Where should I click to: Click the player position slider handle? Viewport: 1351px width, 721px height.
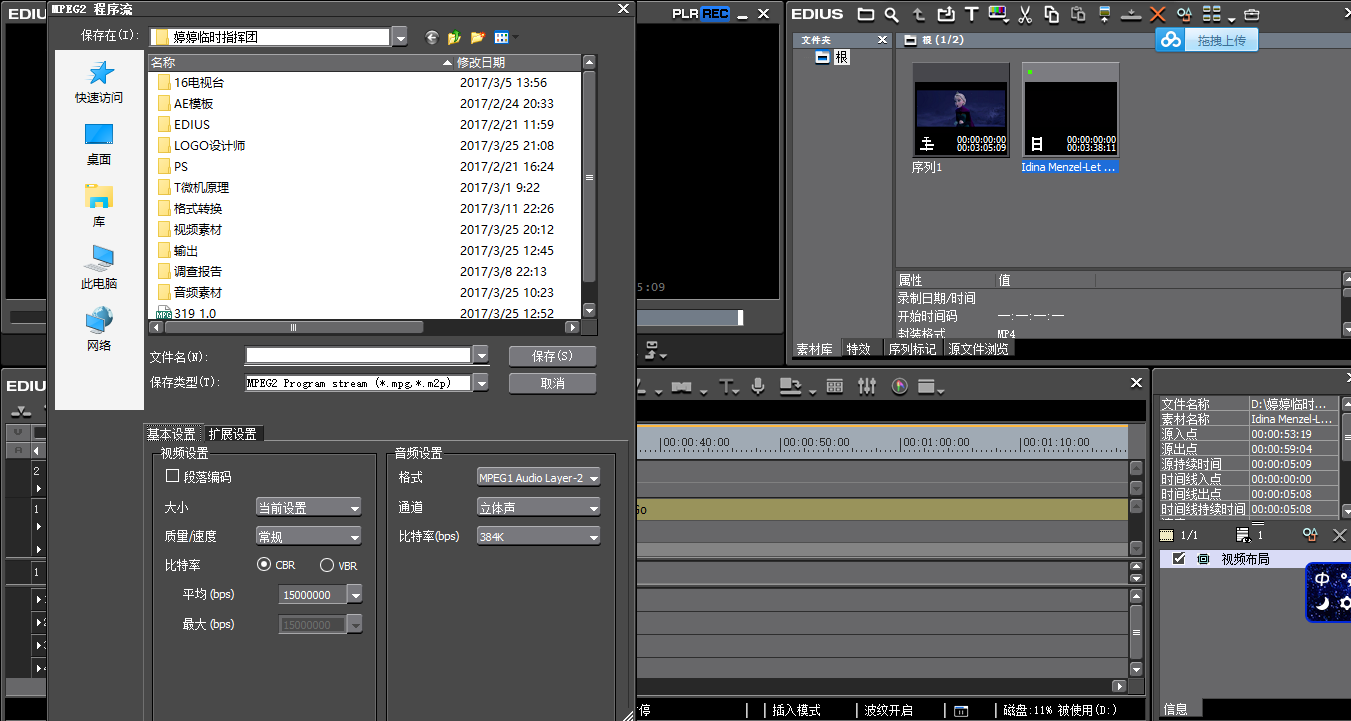741,317
